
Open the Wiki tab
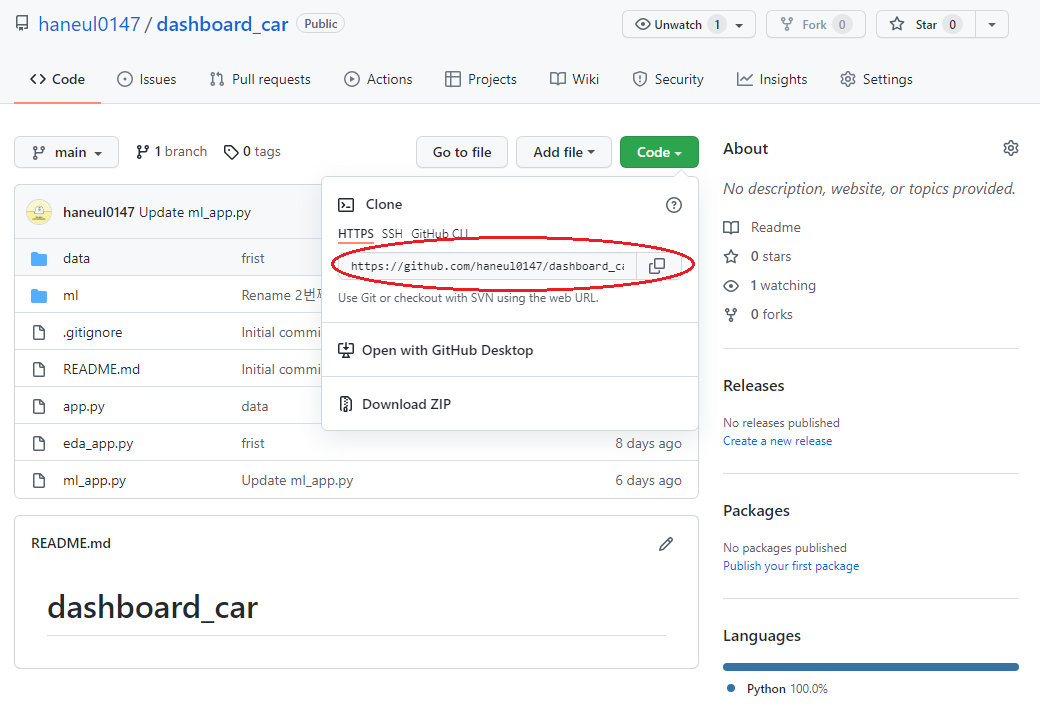[x=574, y=80]
